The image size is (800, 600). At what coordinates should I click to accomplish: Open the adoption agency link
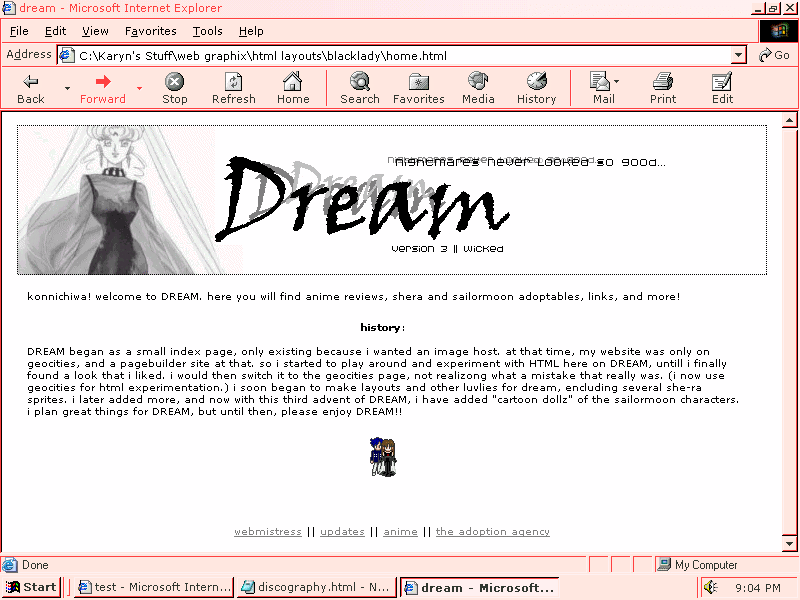tap(492, 532)
